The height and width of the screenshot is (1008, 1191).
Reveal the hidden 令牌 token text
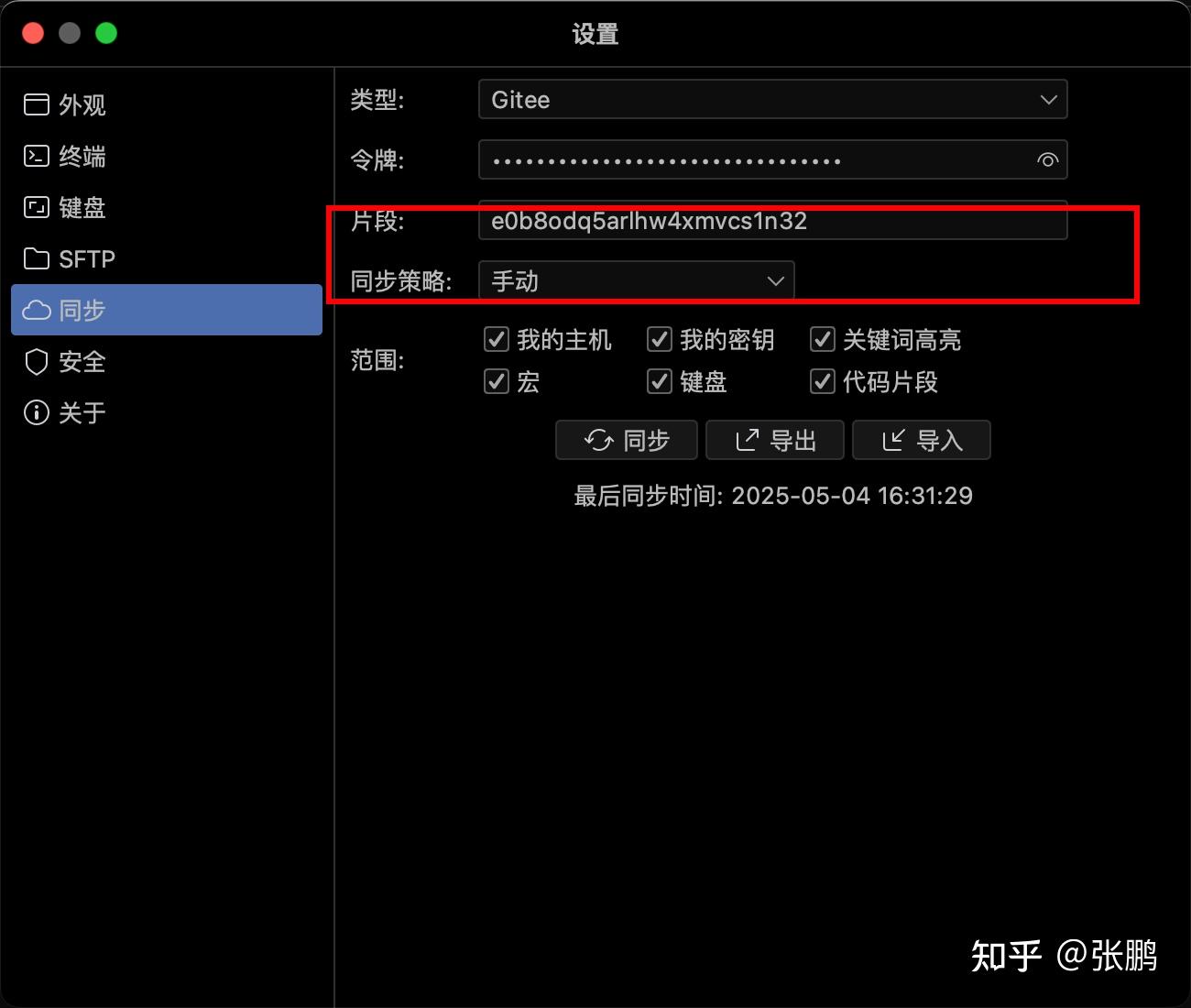[1046, 159]
